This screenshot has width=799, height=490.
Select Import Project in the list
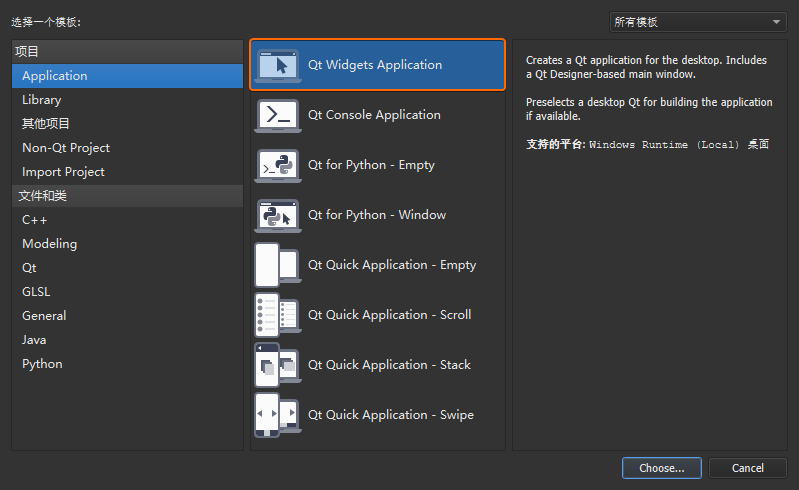127,172
